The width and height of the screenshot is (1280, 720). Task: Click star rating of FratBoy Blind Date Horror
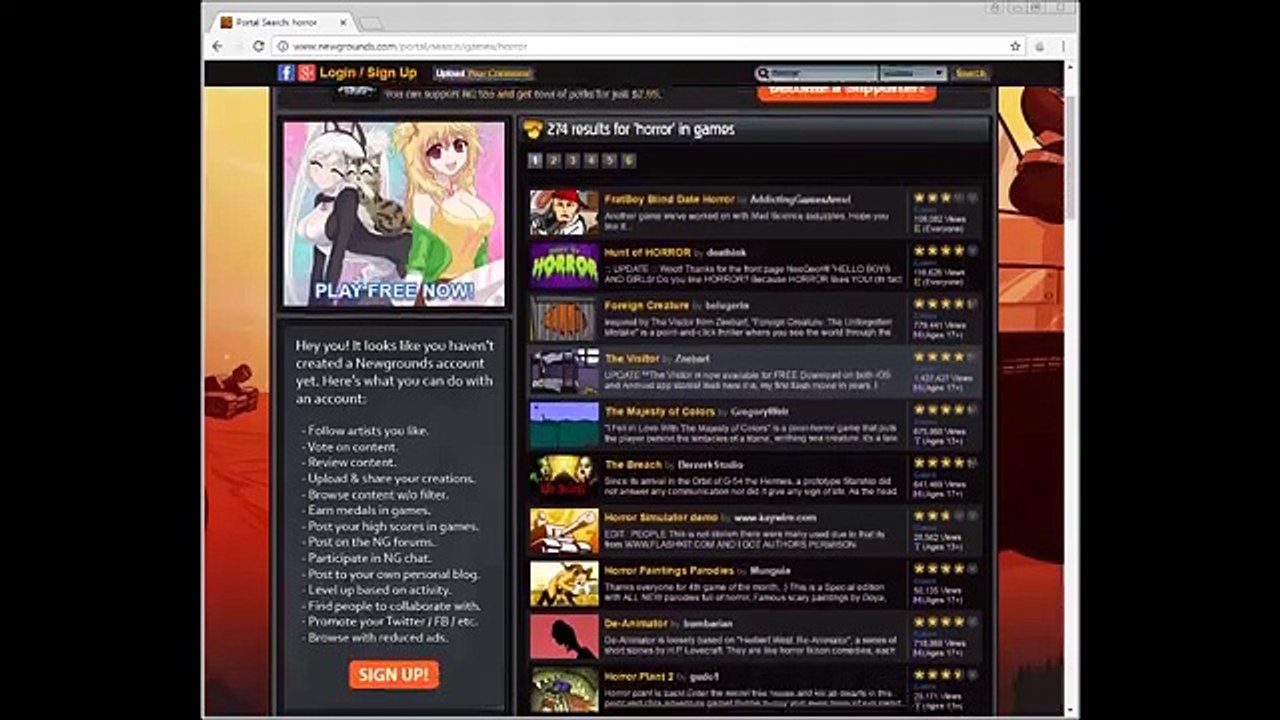point(945,197)
